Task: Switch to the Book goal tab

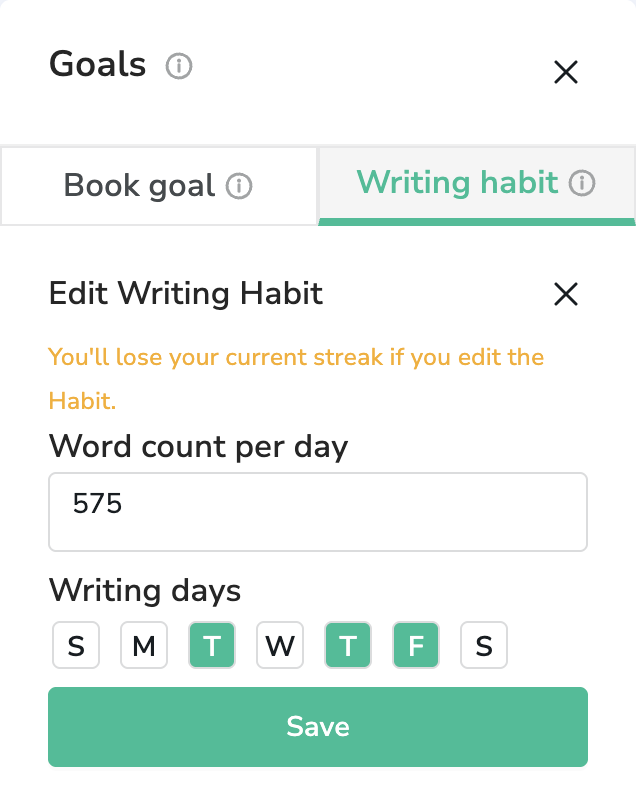Action: coord(140,186)
